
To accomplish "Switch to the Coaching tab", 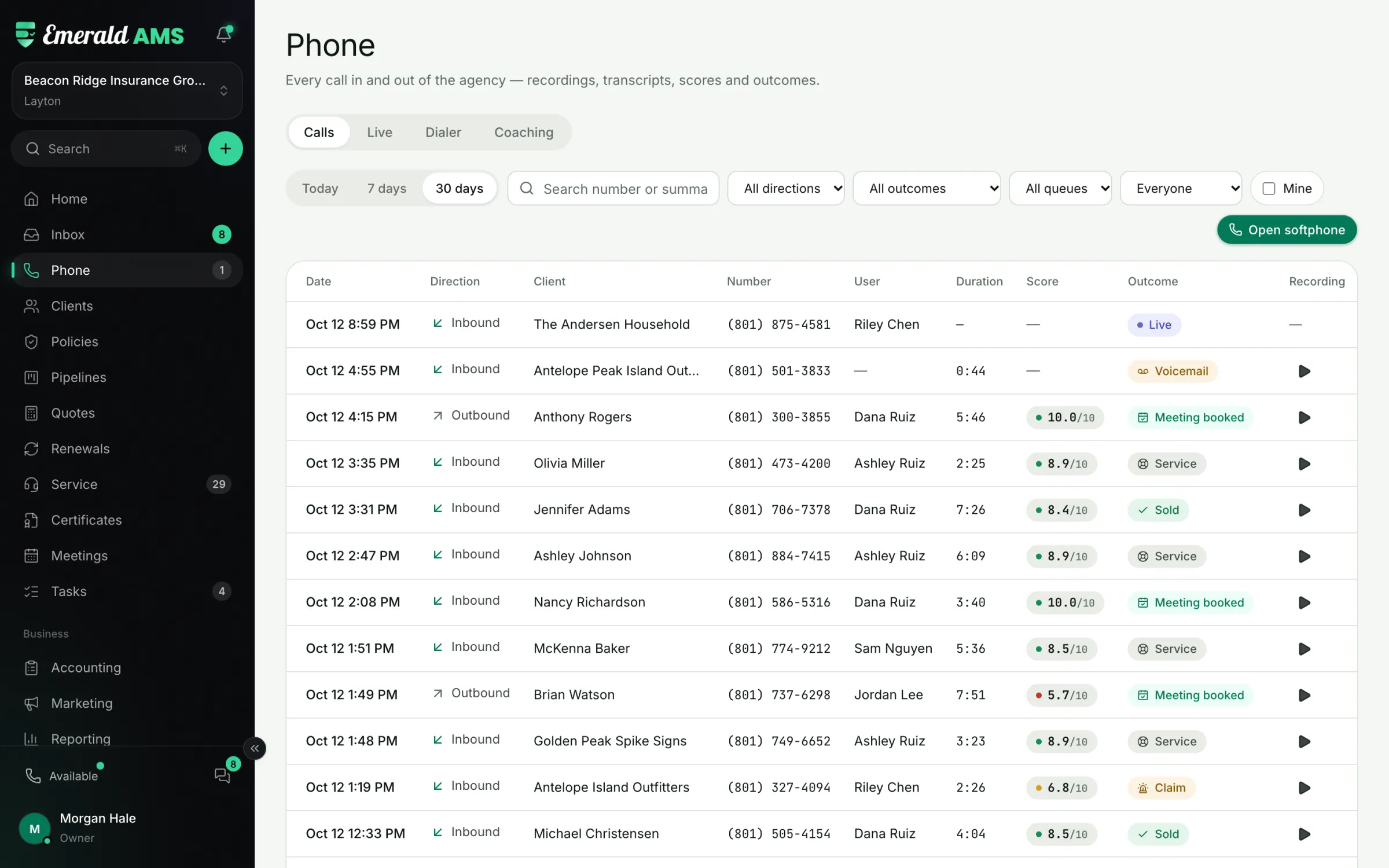I will (524, 133).
